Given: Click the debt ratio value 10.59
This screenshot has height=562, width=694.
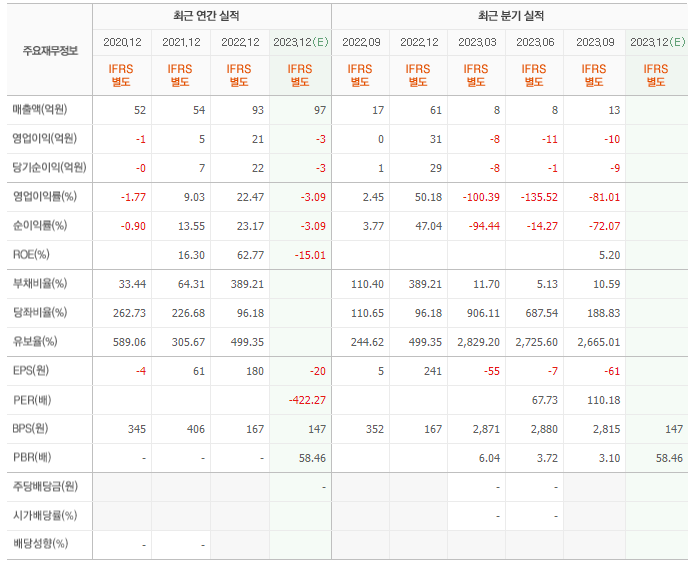Looking at the screenshot, I should (606, 285).
